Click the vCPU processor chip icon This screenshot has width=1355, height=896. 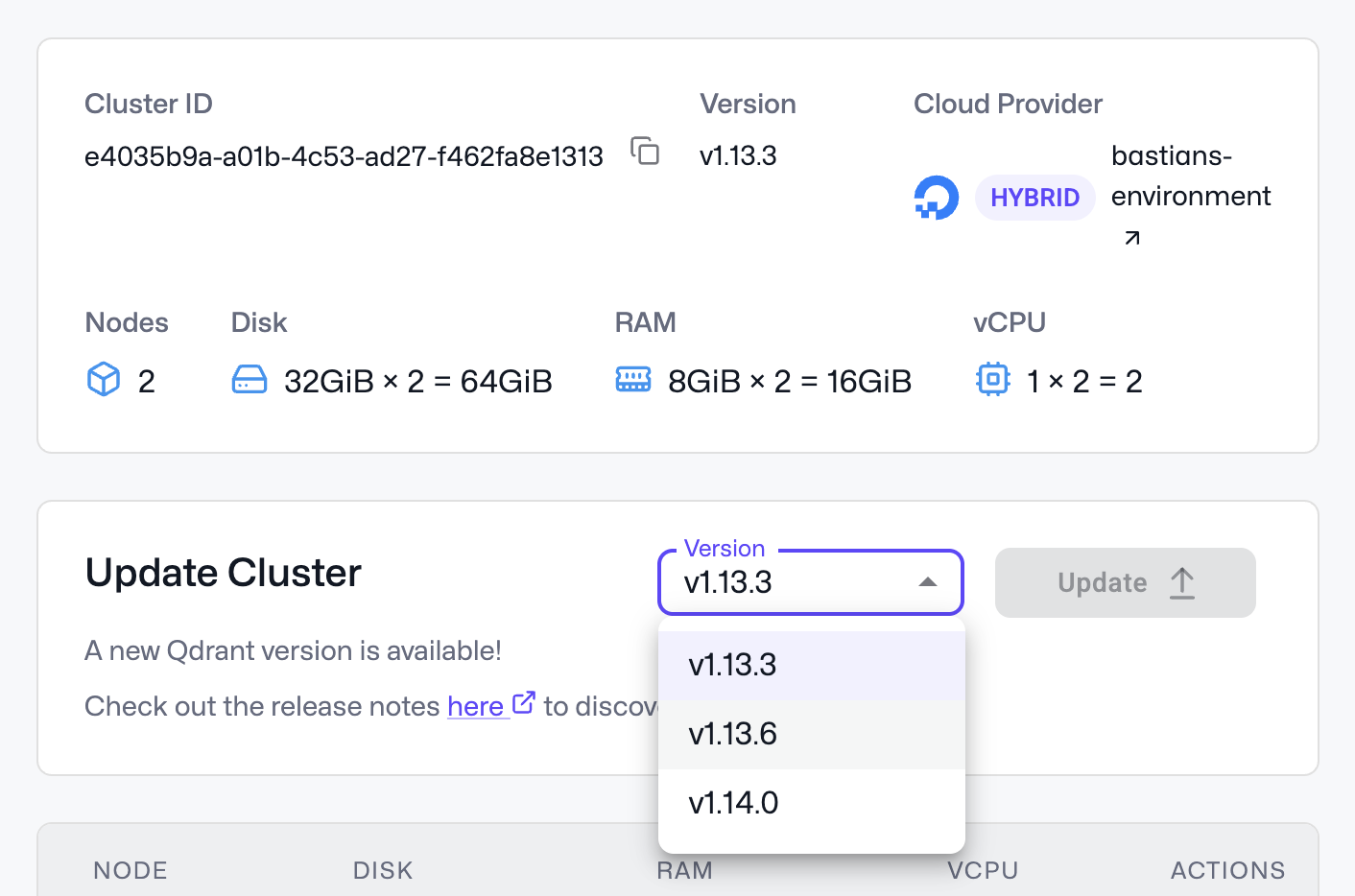click(993, 379)
